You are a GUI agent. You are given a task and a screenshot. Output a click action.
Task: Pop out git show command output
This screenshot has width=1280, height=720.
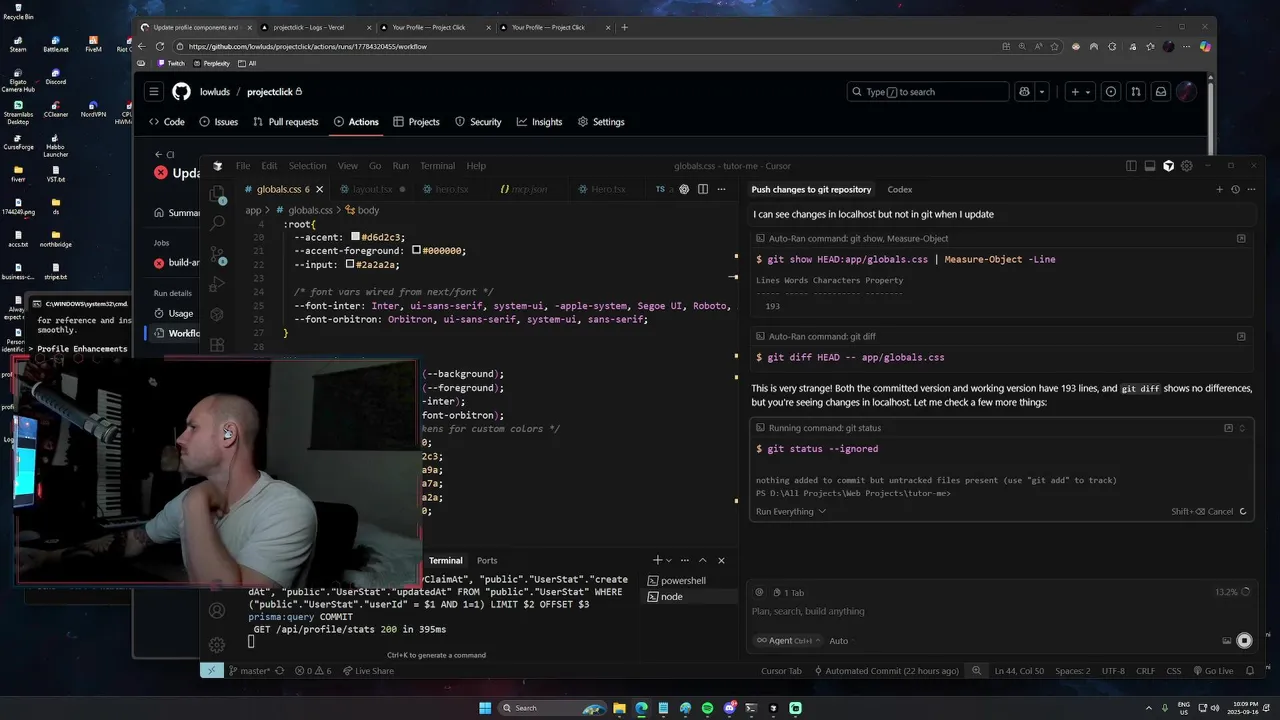pos(1241,238)
